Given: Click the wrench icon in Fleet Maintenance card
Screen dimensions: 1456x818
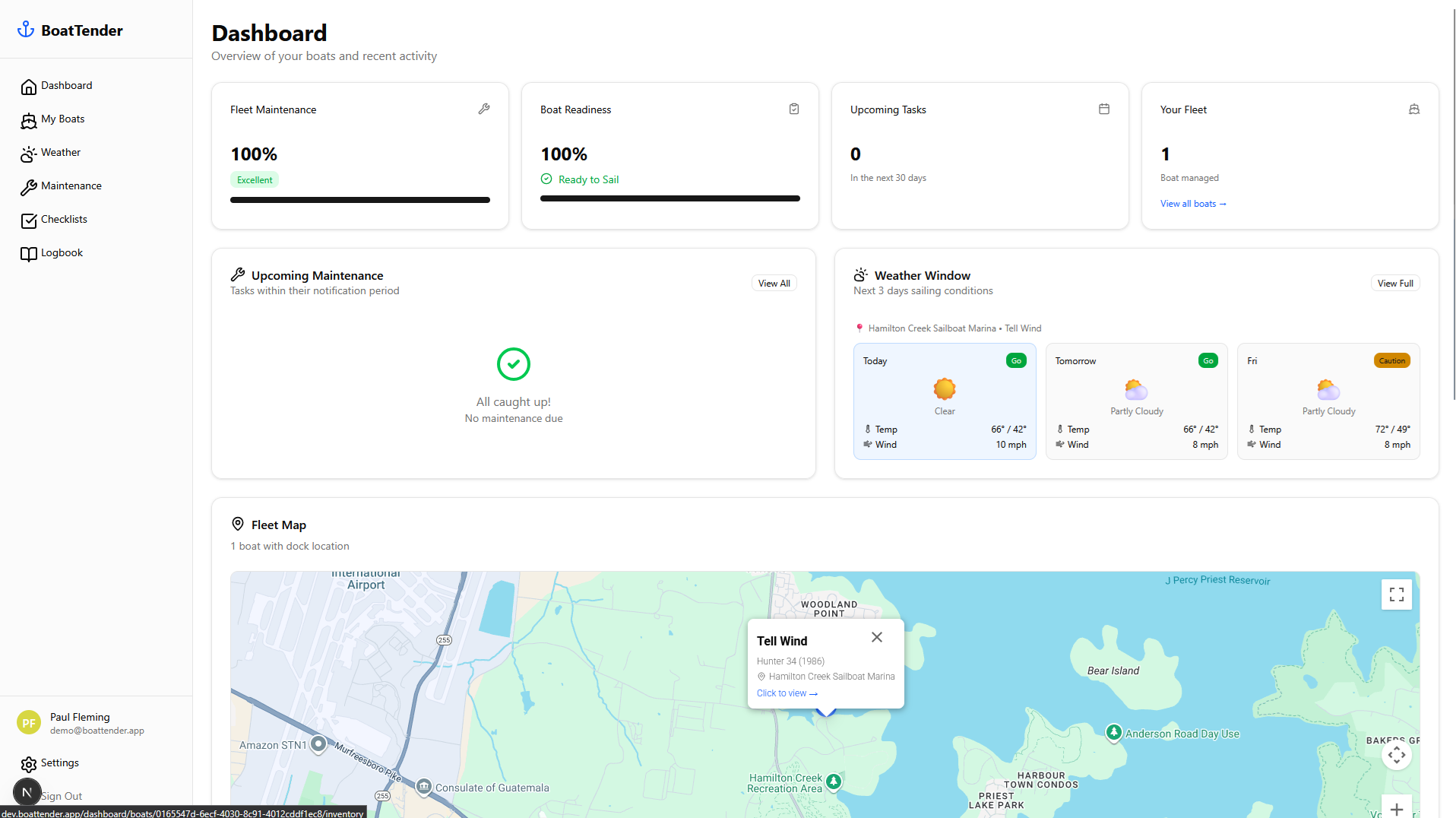Looking at the screenshot, I should pos(483,109).
